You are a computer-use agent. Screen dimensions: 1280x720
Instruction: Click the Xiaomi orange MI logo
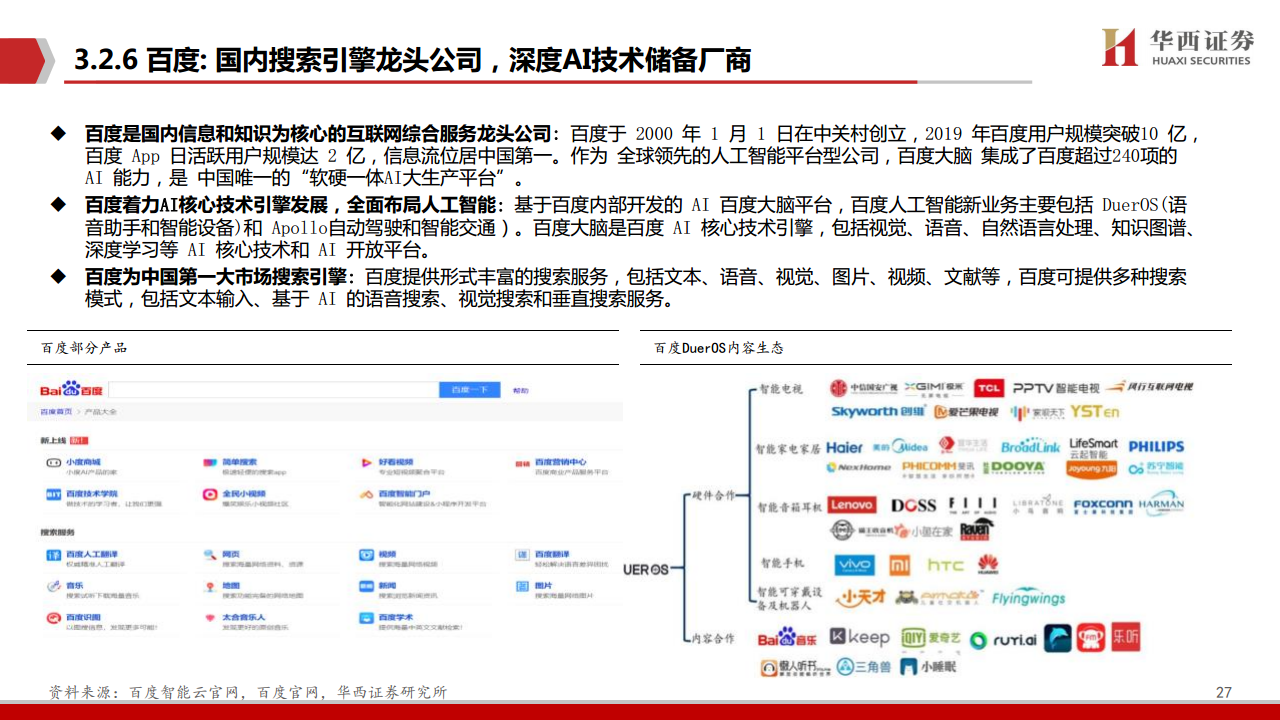900,565
